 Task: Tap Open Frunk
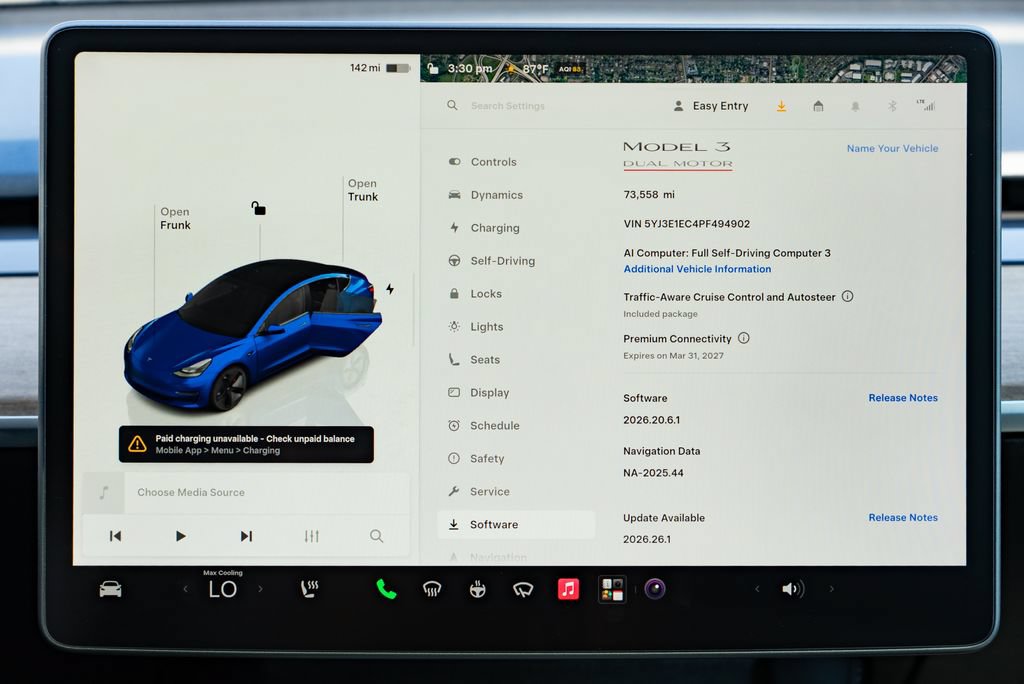[175, 218]
